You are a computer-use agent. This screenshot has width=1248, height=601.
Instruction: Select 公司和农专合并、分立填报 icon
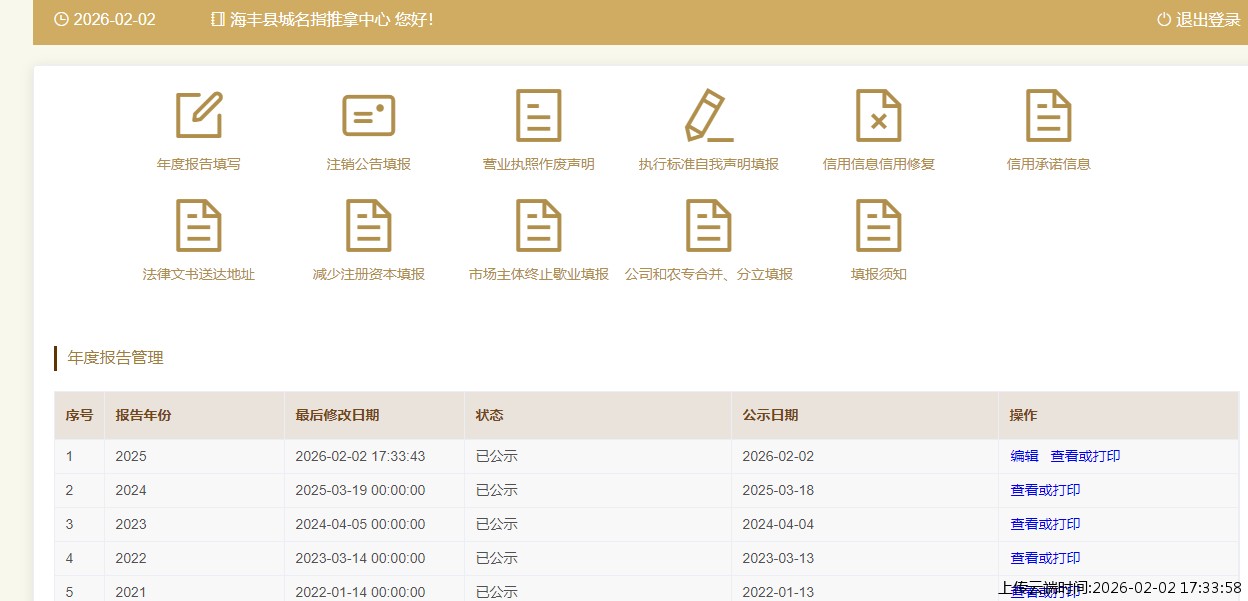pyautogui.click(x=708, y=226)
